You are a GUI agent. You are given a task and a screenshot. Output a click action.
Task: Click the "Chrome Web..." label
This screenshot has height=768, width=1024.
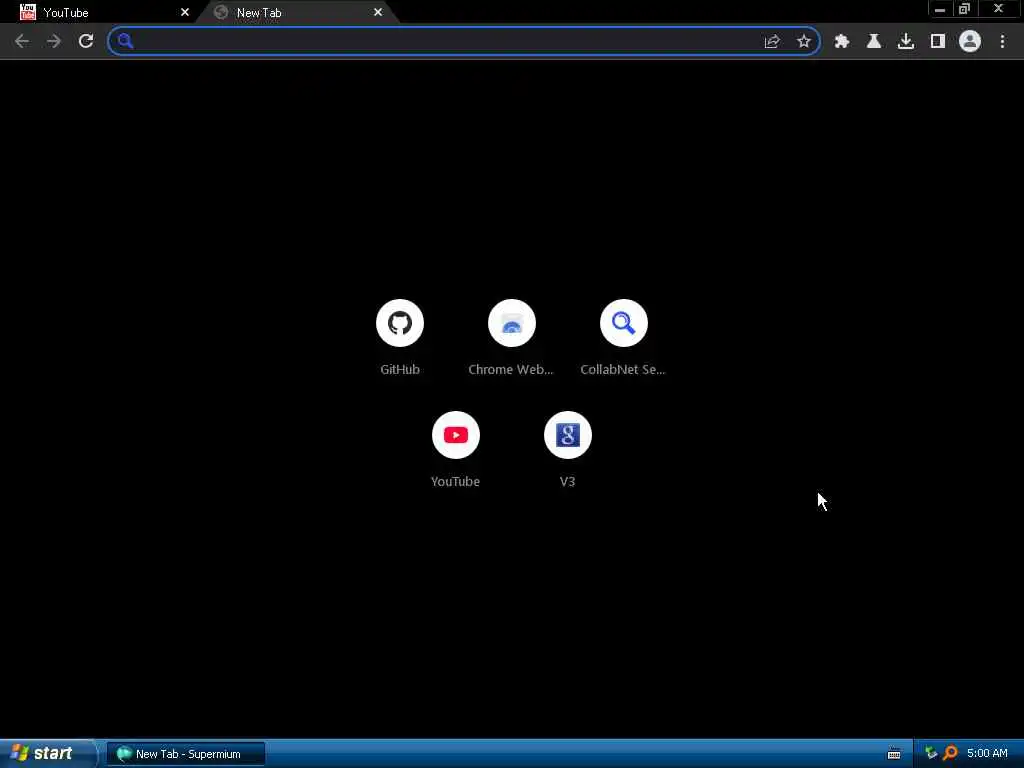(x=511, y=370)
